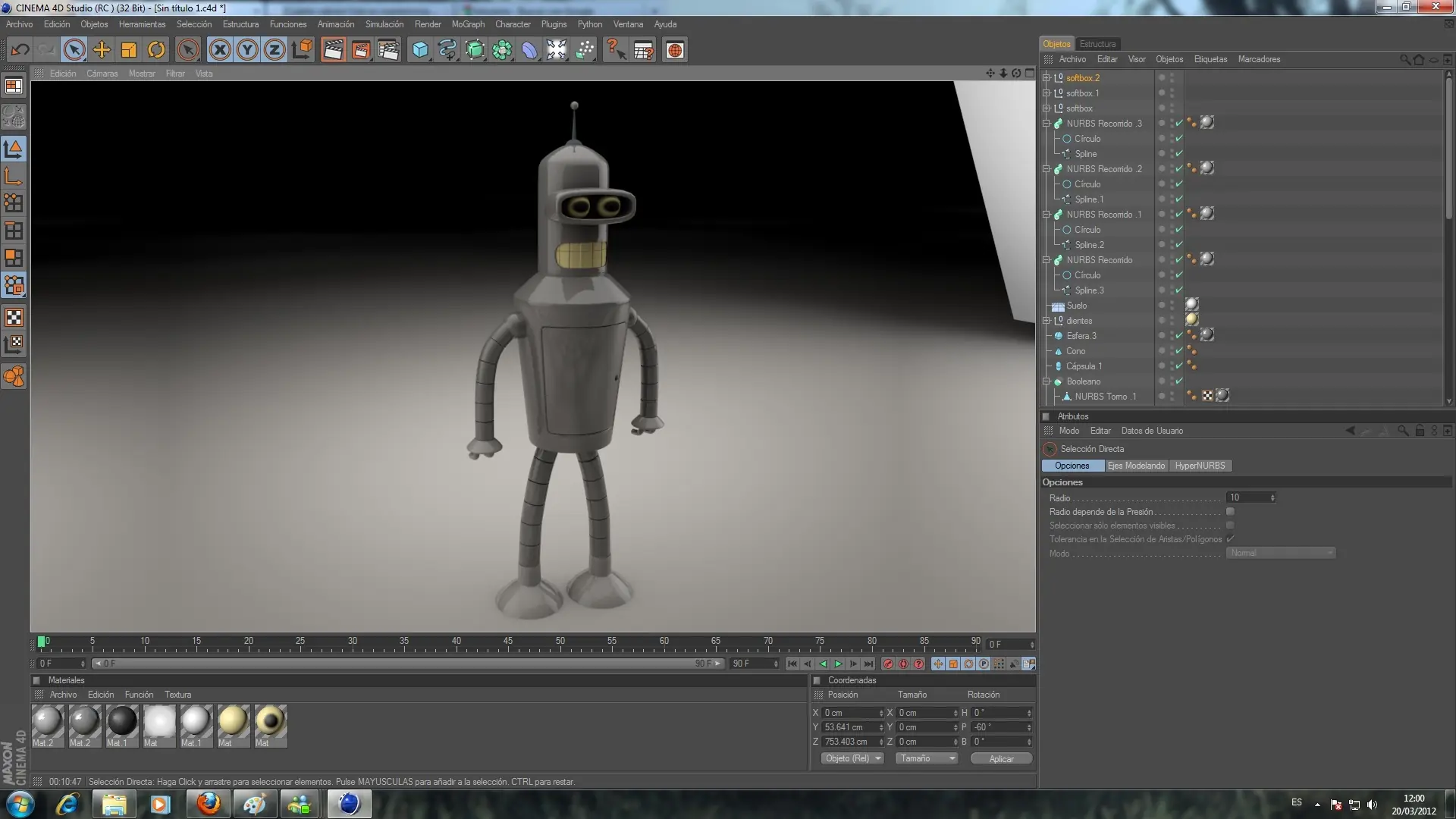The height and width of the screenshot is (819, 1456).
Task: Collapse NURBS Recorrido .2 hierarchy
Action: click(x=1046, y=169)
